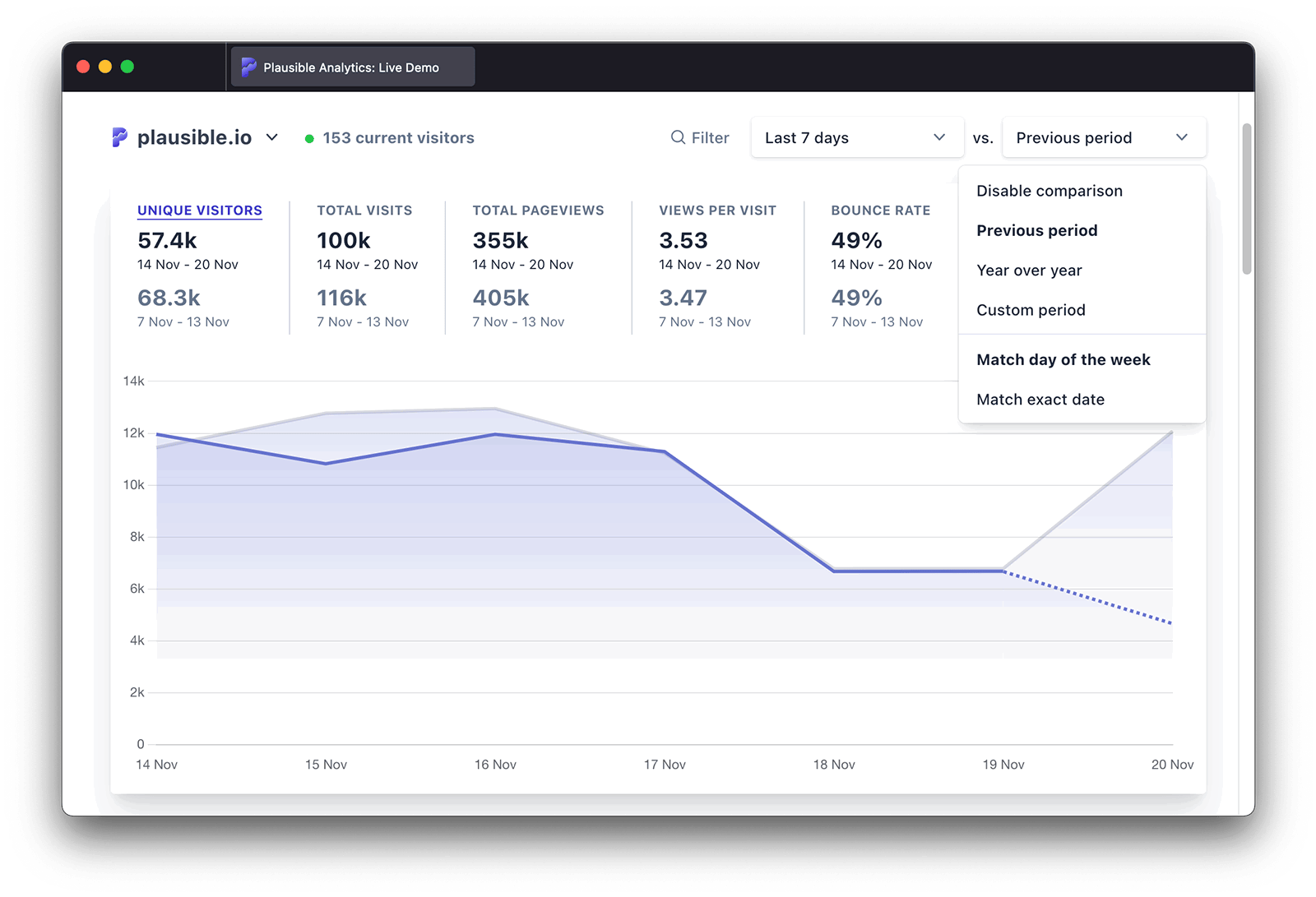
Task: Select 'Match exact date' comparison option
Action: click(1040, 400)
